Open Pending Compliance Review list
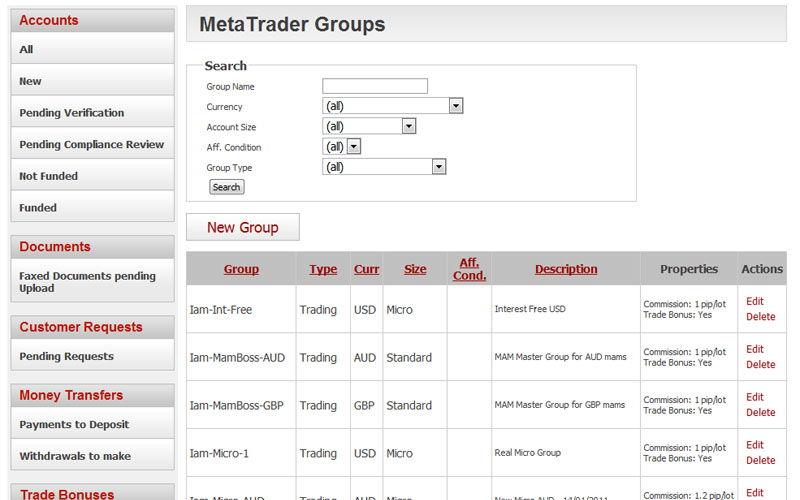800x500 pixels. 92,144
